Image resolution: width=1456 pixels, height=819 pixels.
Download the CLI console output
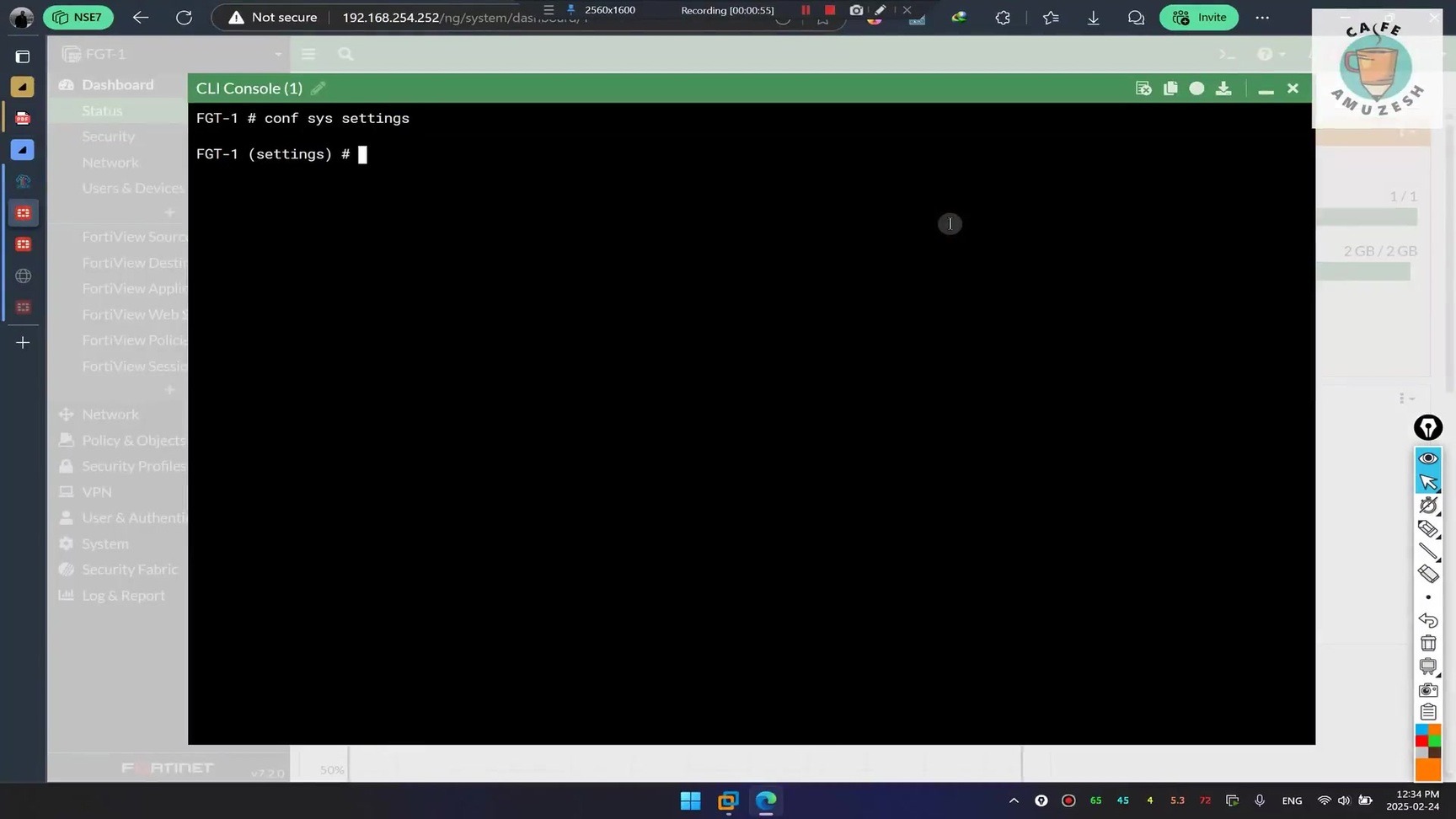coord(1223,88)
